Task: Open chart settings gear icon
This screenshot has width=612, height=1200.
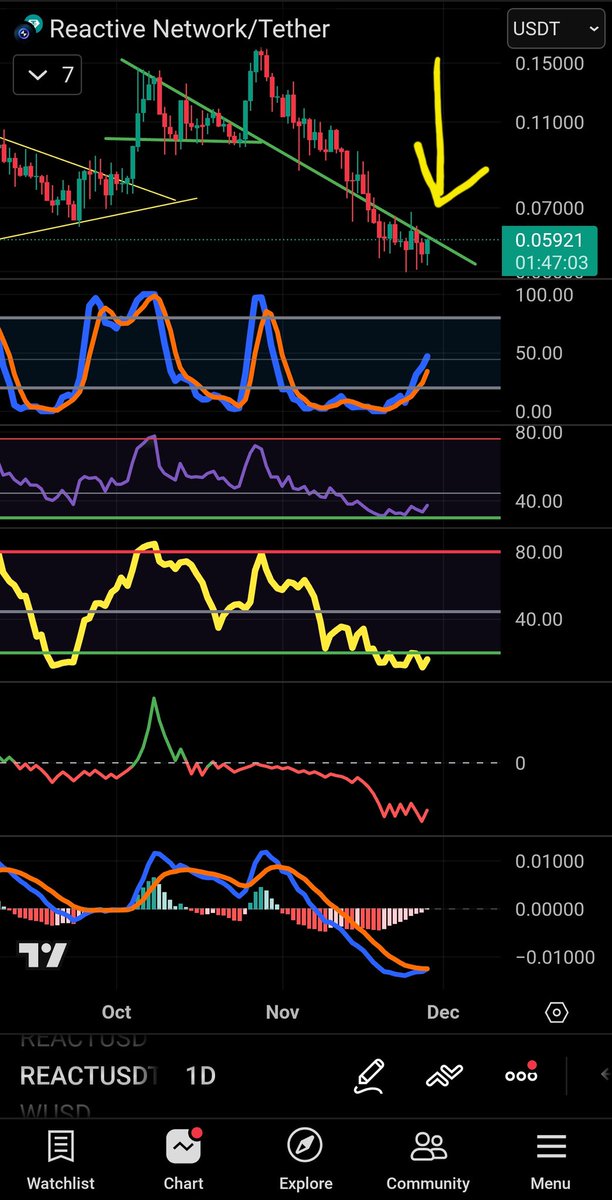Action: [x=557, y=1012]
